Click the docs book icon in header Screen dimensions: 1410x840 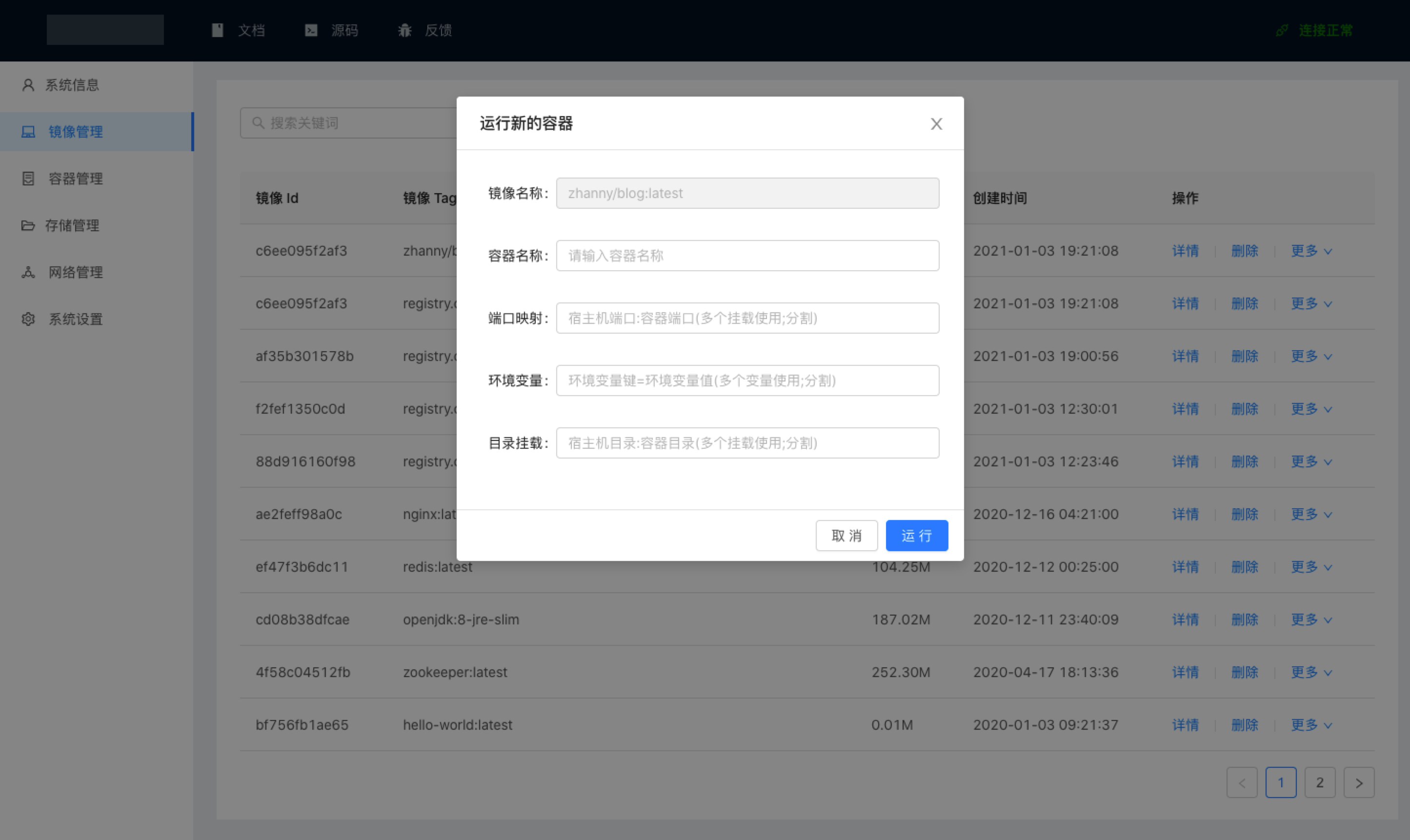click(x=218, y=30)
